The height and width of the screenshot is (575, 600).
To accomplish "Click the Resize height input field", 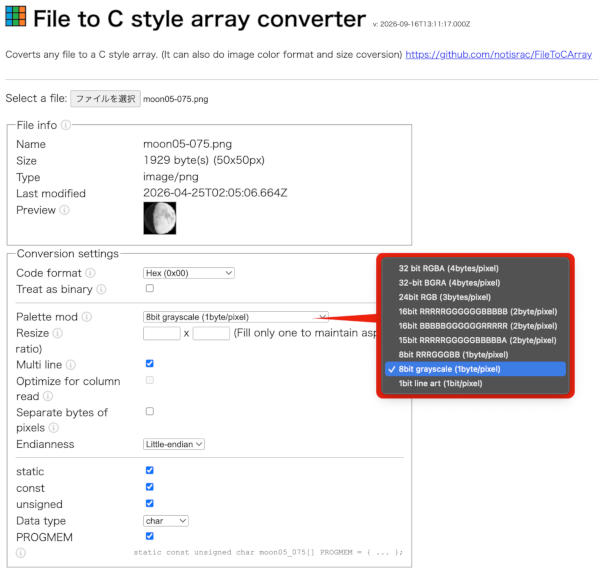I will pos(211,333).
